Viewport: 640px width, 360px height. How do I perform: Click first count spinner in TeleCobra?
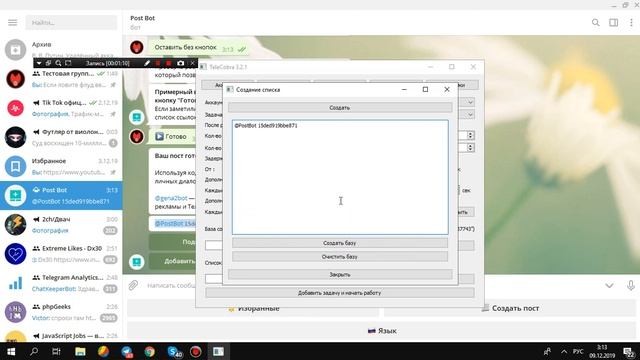pyautogui.click(x=470, y=135)
